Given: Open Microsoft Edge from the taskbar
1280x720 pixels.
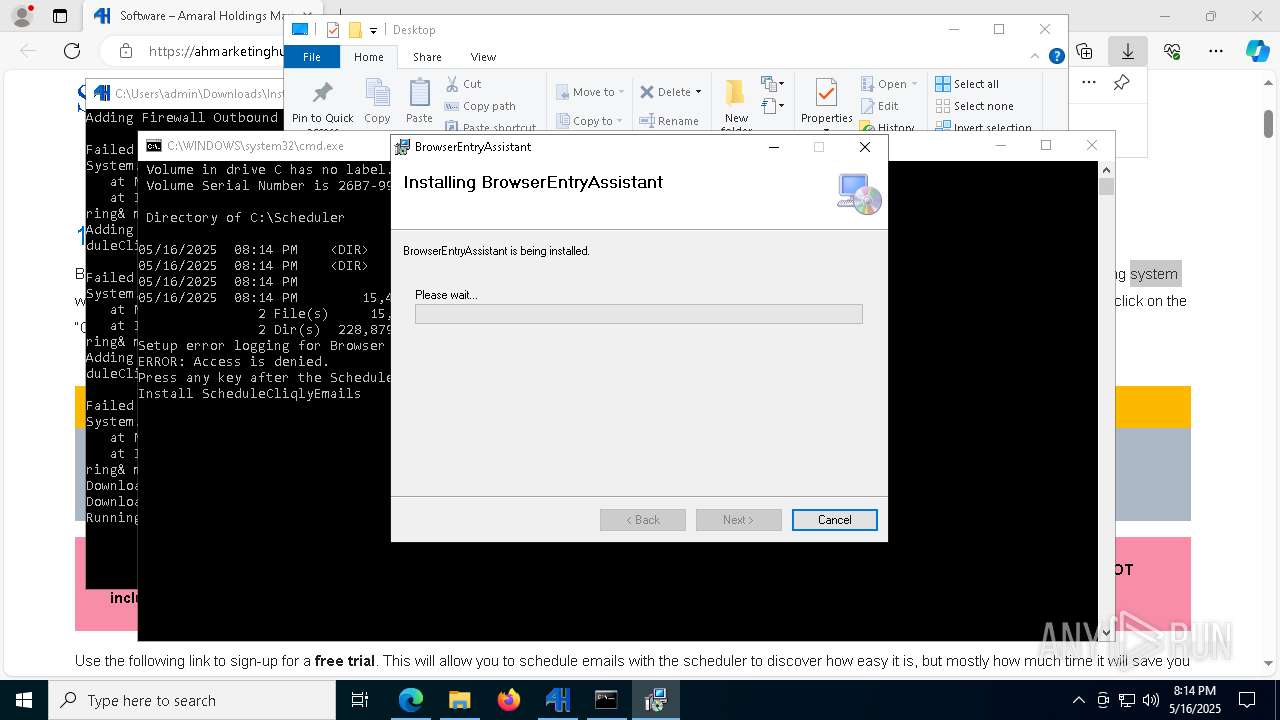Looking at the screenshot, I should coord(411,700).
